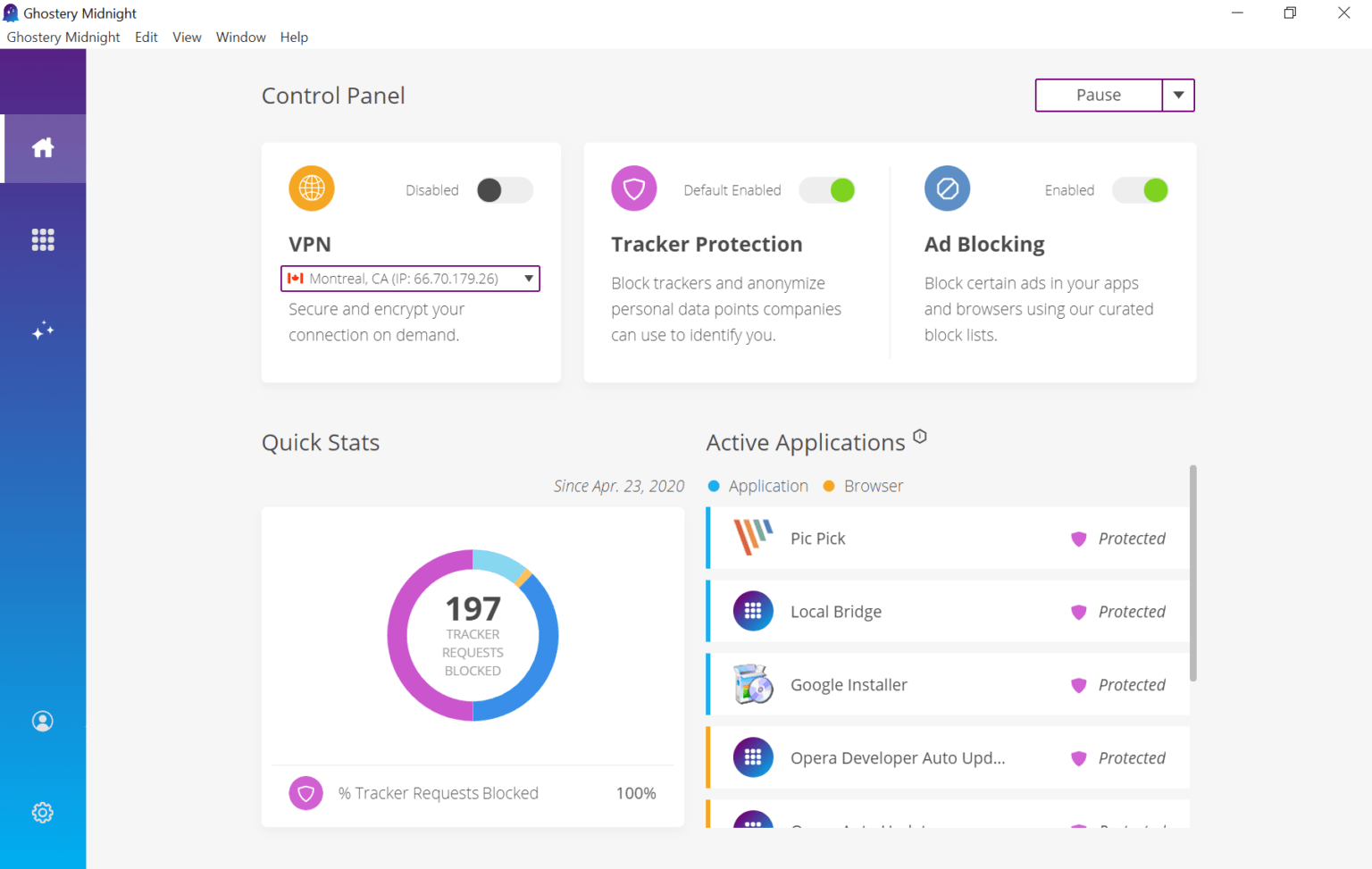Click Protected status for Google Installer
The width and height of the screenshot is (1372, 869).
1132,685
